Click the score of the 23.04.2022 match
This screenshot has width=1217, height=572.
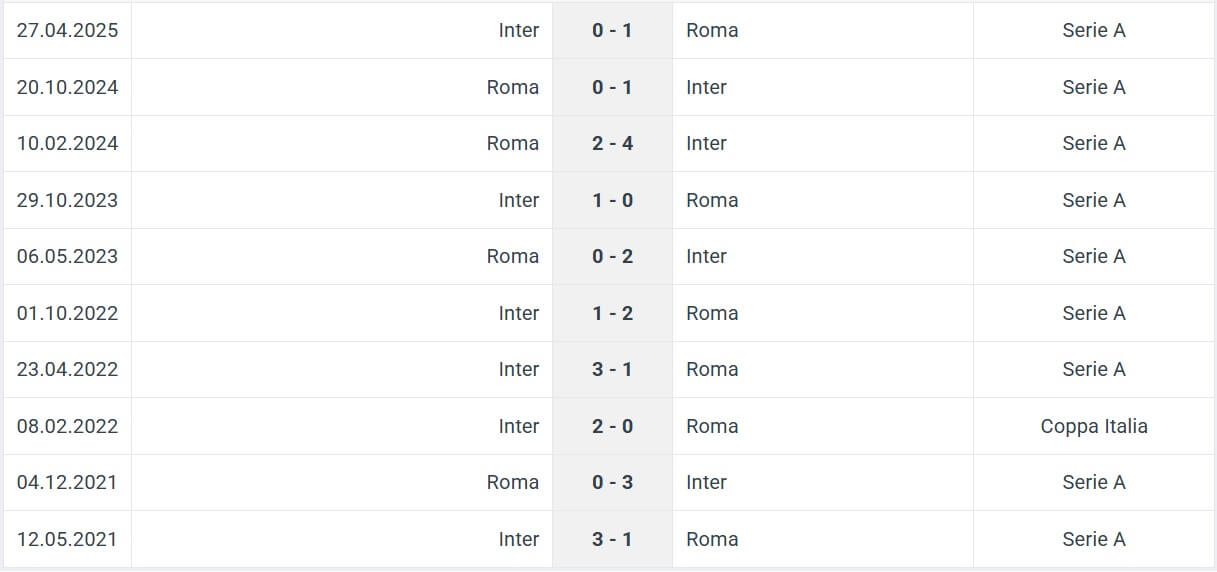click(612, 369)
